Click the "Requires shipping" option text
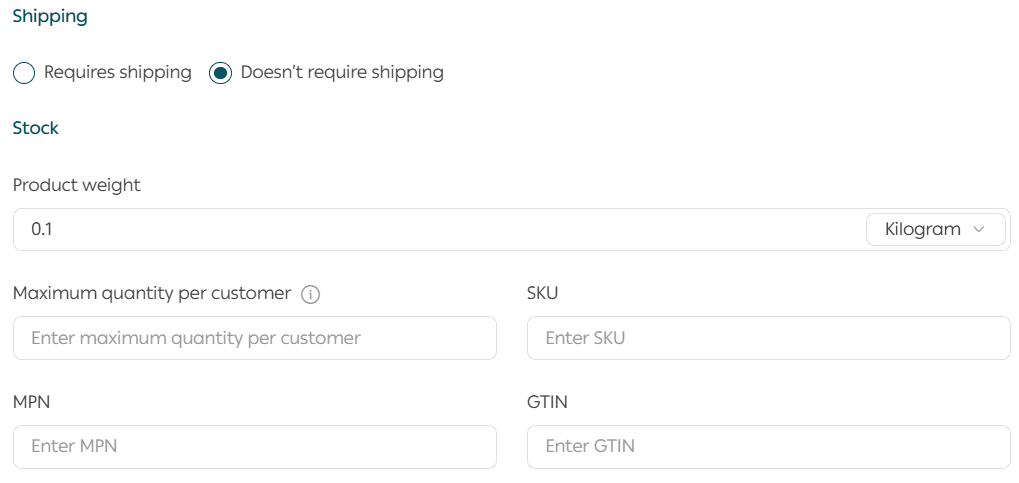Viewport: 1019px width, 483px height. pyautogui.click(x=118, y=72)
